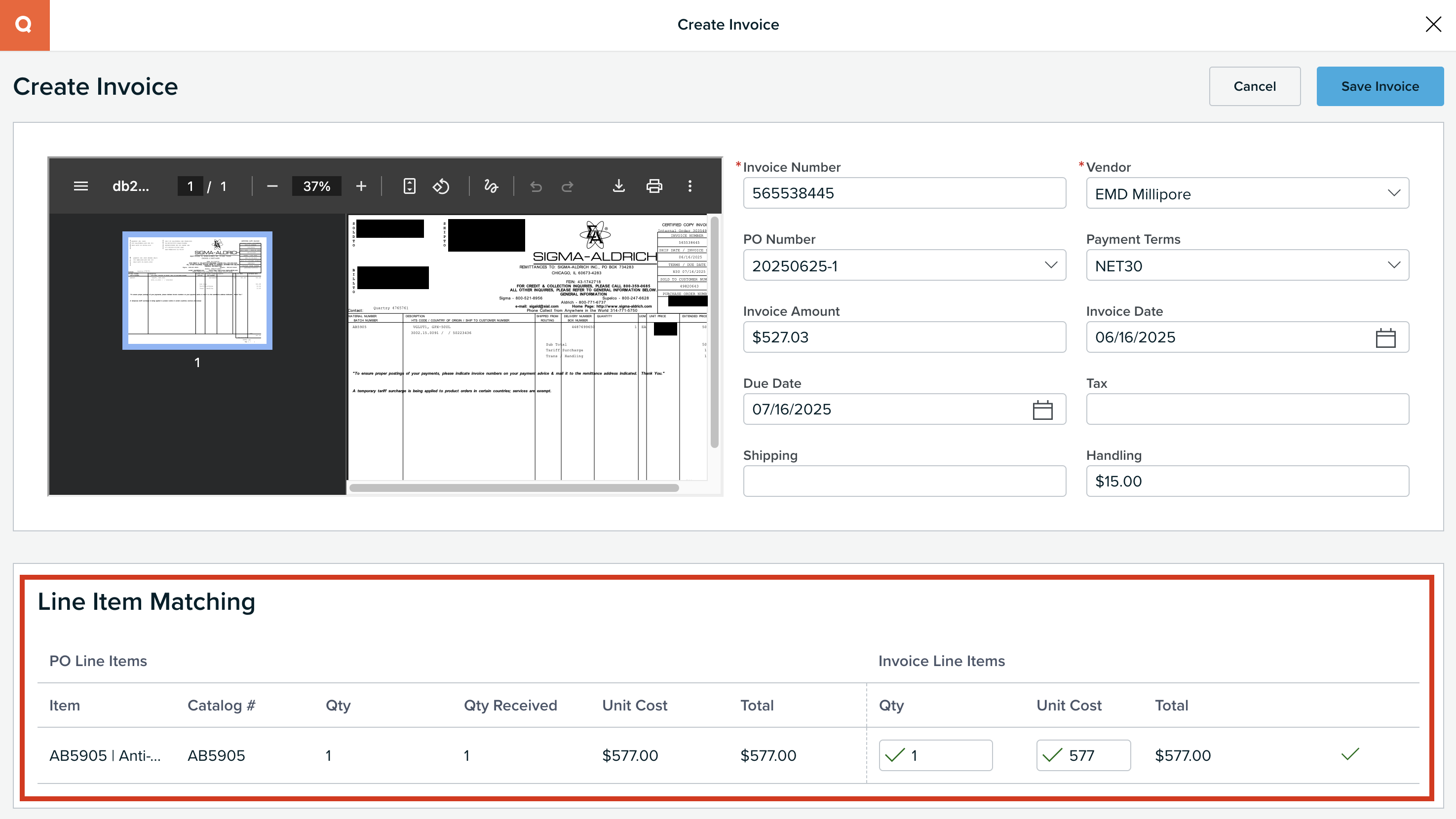Click the Invoice Amount field
The width and height of the screenshot is (1456, 819).
coord(904,337)
